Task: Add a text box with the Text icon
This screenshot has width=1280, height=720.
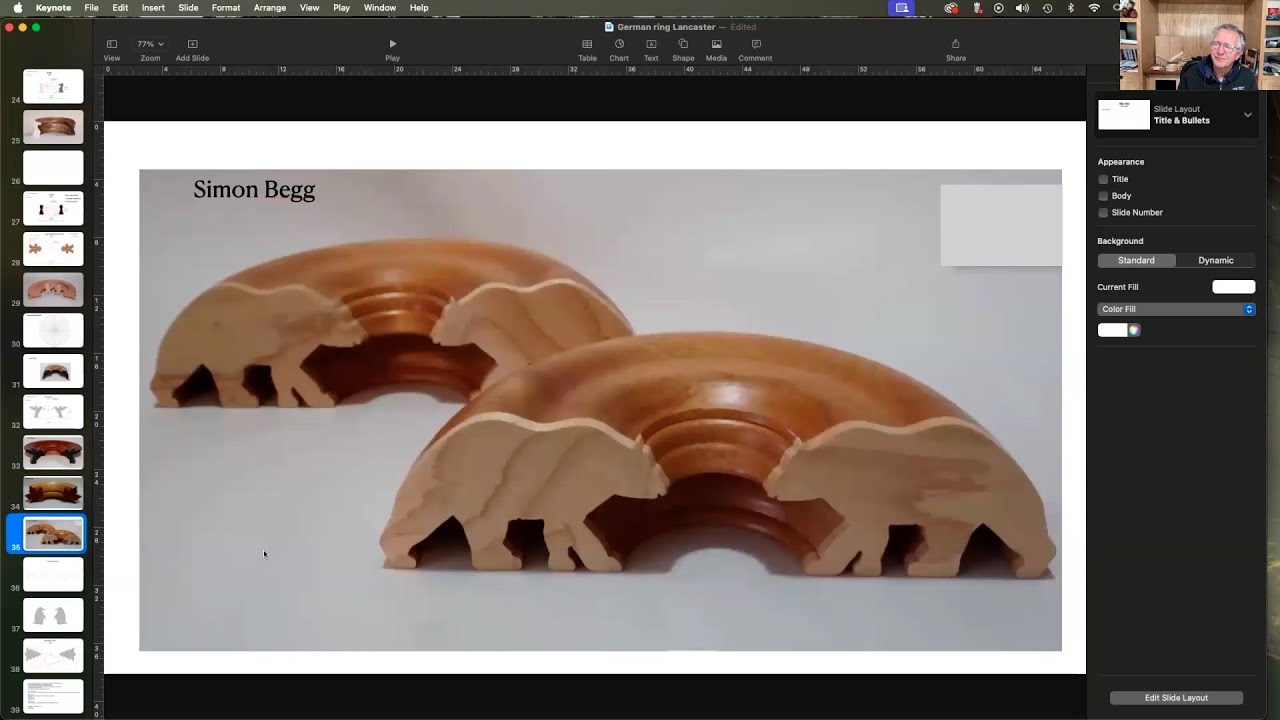Action: [x=651, y=44]
